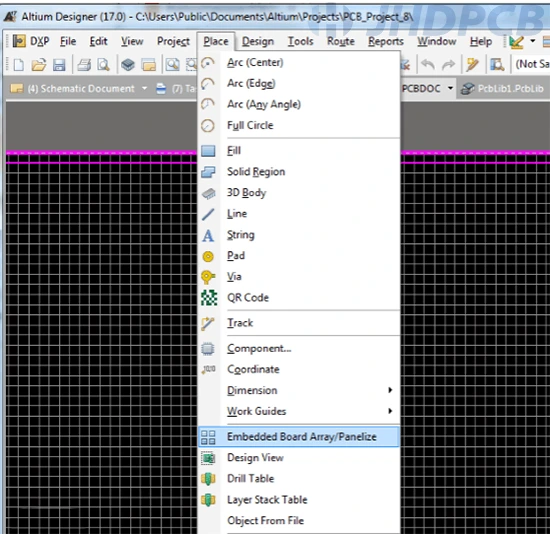Open the Edit menu
This screenshot has width=550, height=534.
pyautogui.click(x=98, y=41)
